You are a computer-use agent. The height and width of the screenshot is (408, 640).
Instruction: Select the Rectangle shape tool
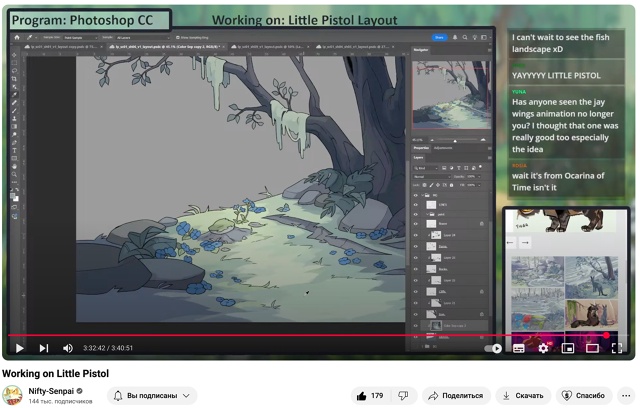(15, 158)
